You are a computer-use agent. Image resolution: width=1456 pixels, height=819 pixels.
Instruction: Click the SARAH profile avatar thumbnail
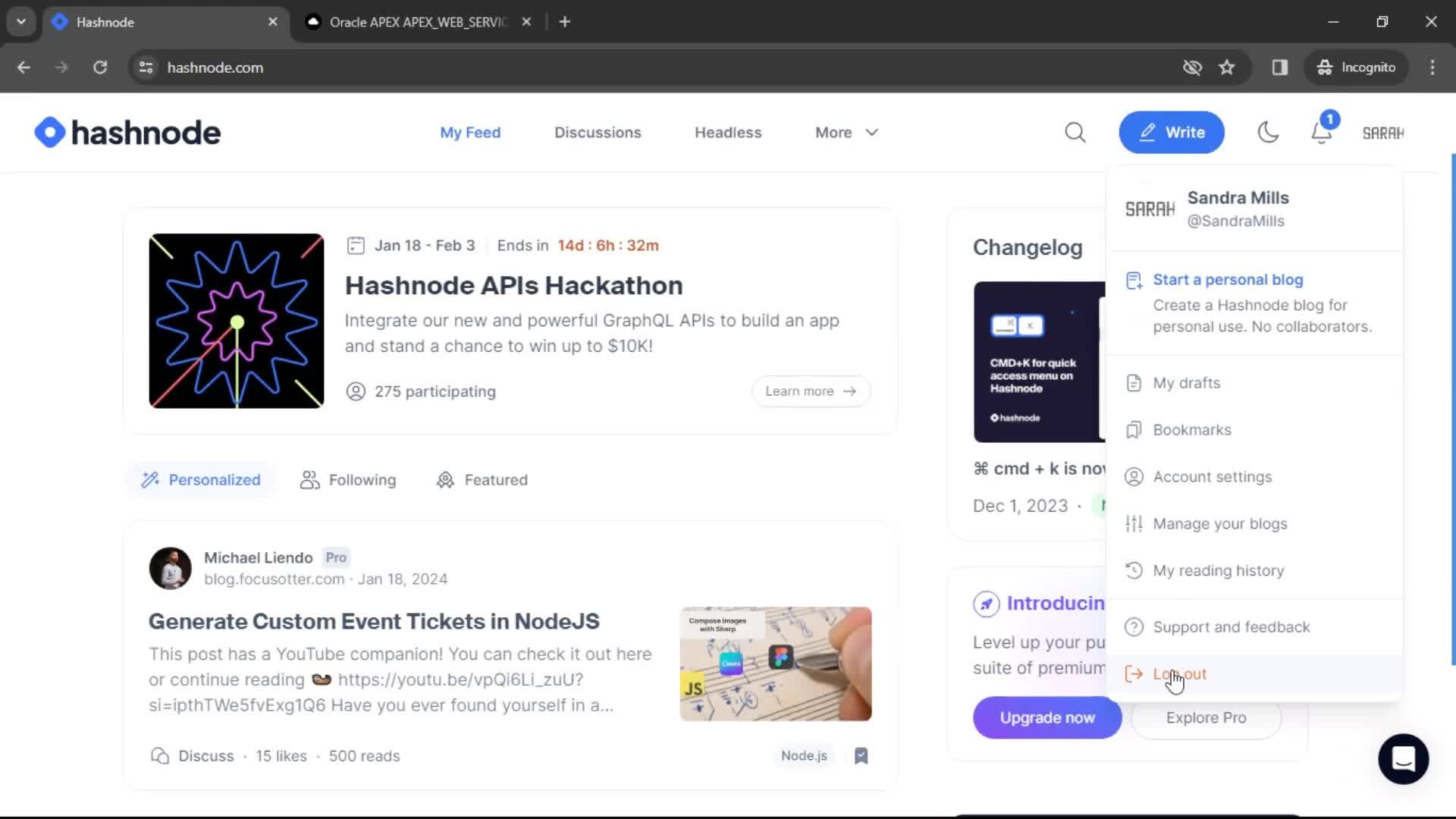[1385, 132]
